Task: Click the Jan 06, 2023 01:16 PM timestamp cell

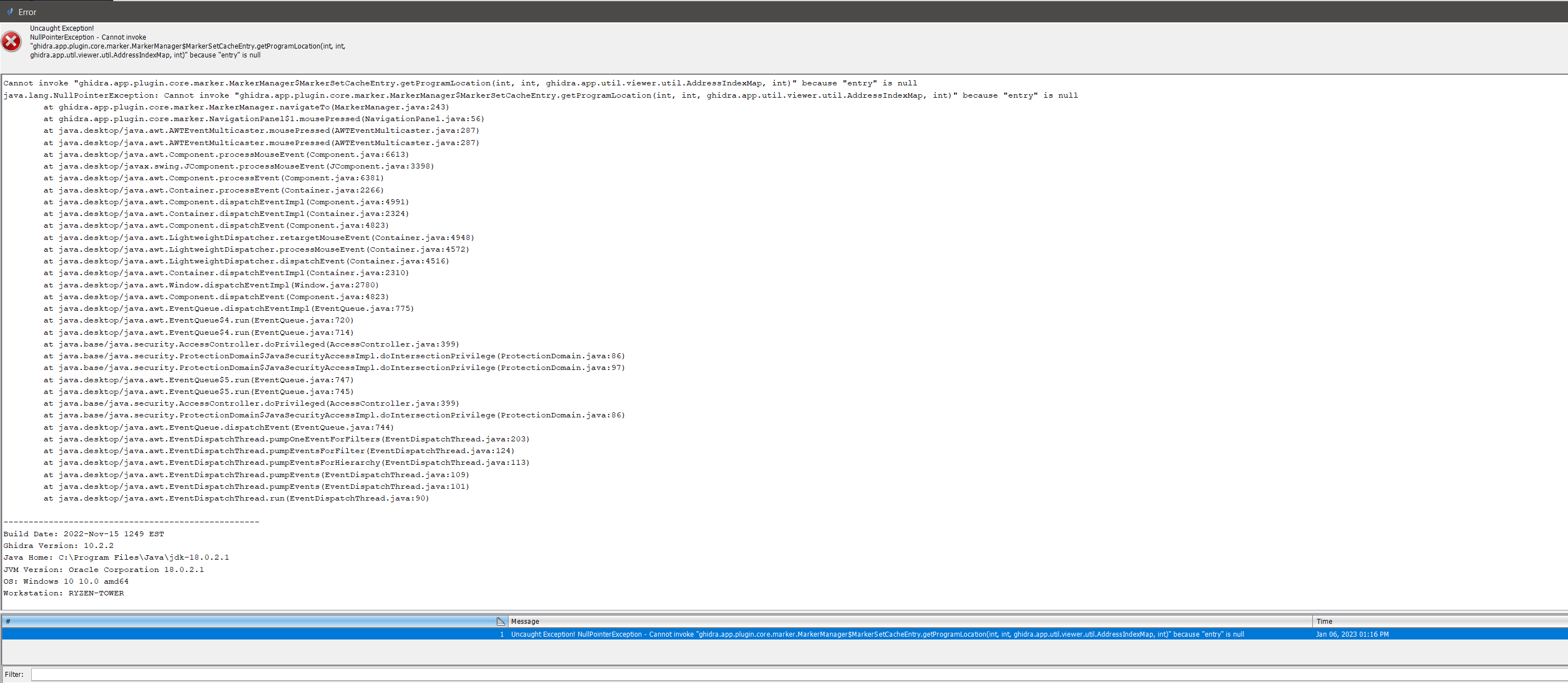Action: 1353,634
